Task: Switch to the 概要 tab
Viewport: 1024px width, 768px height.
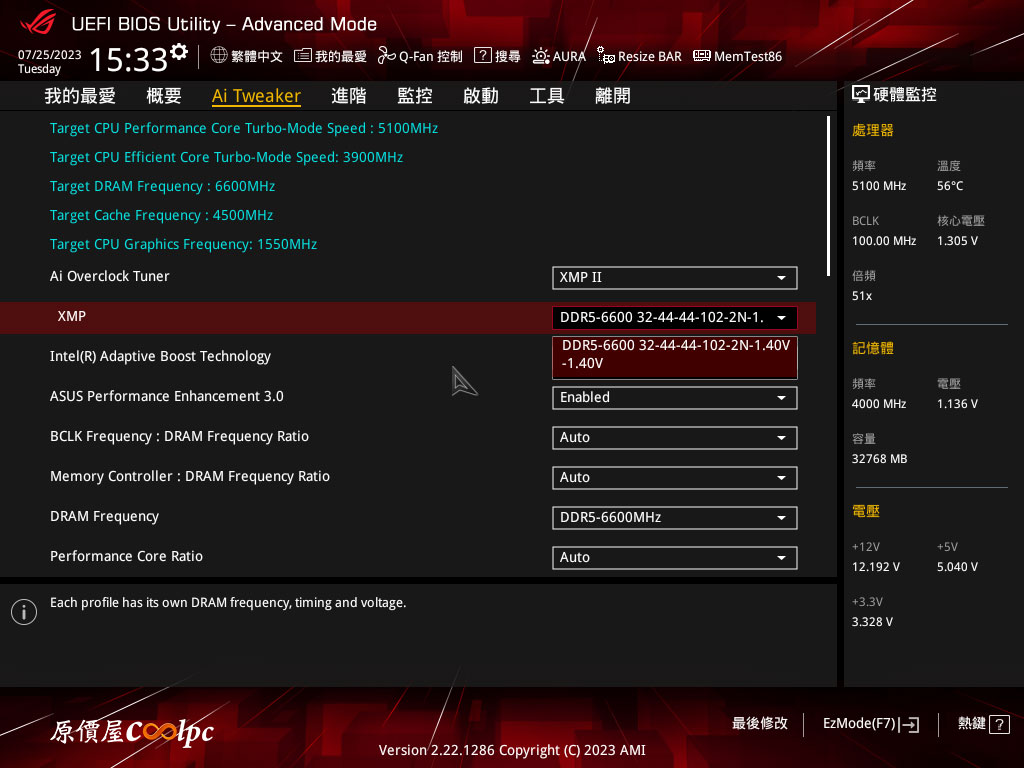Action: (x=163, y=96)
